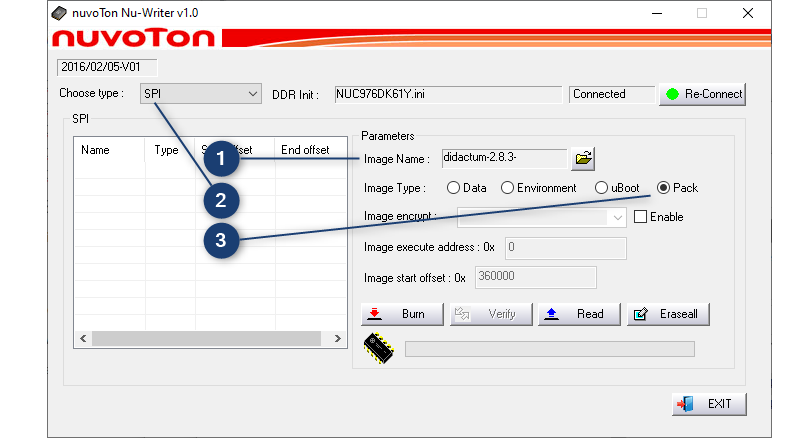Click the version 2016/02/05-V01 field
Viewport: 800px width, 438px height.
[x=107, y=67]
